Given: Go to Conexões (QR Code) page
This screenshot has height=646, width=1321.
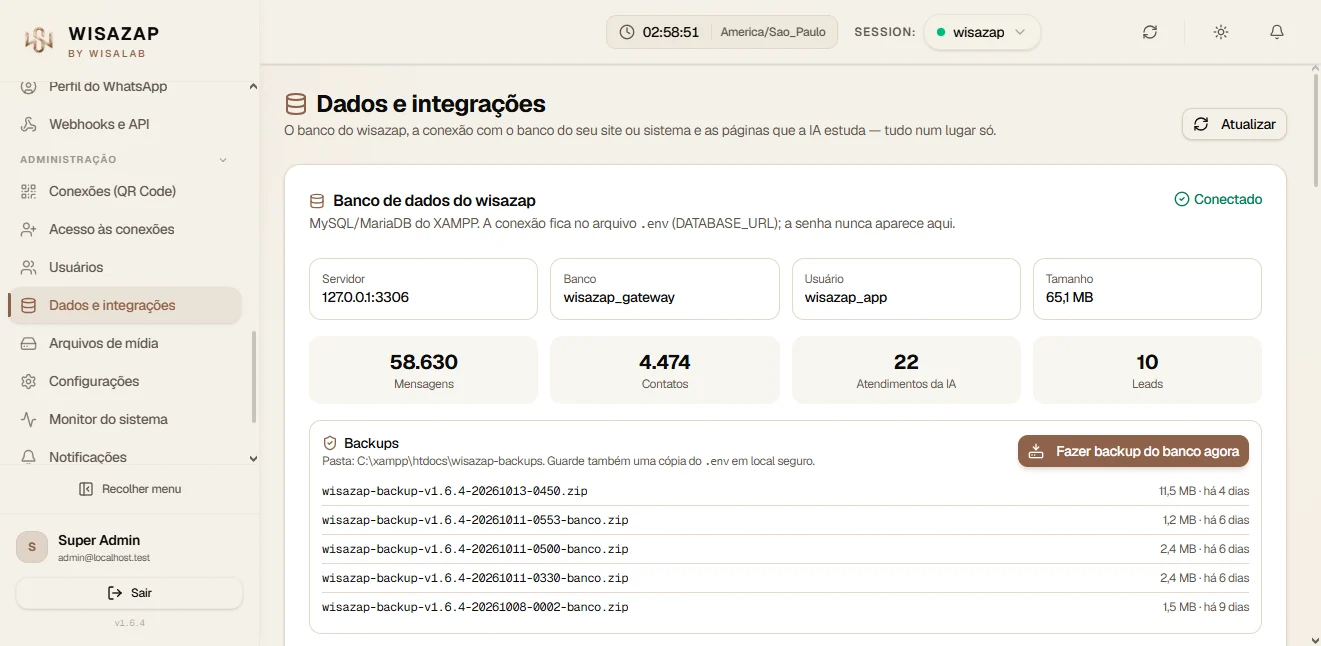Looking at the screenshot, I should 125,191.
